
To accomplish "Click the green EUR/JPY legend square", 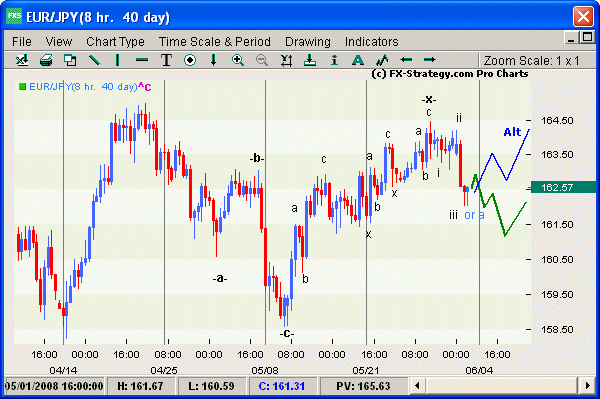I will (x=22, y=86).
